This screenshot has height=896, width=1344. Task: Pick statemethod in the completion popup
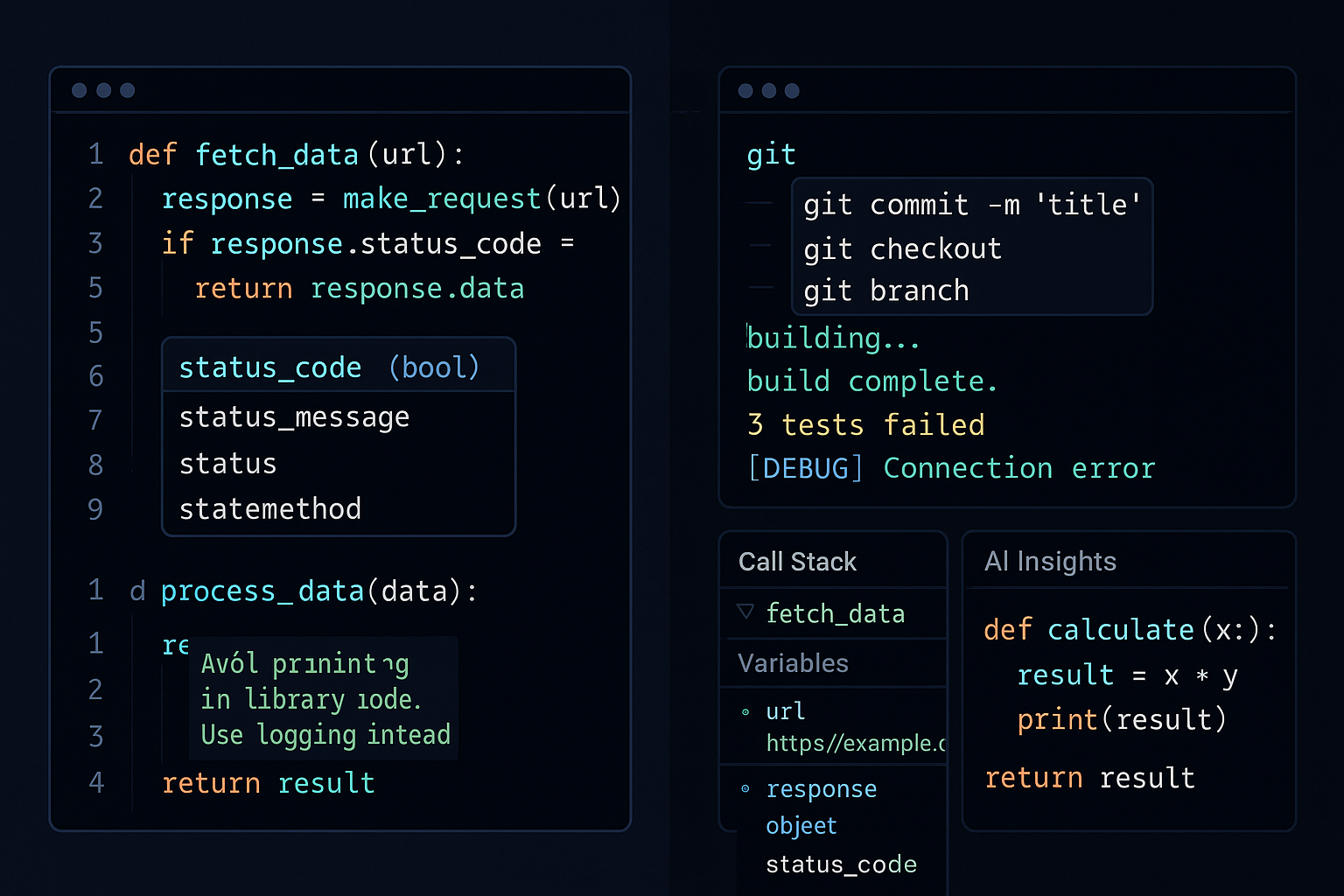(x=269, y=509)
